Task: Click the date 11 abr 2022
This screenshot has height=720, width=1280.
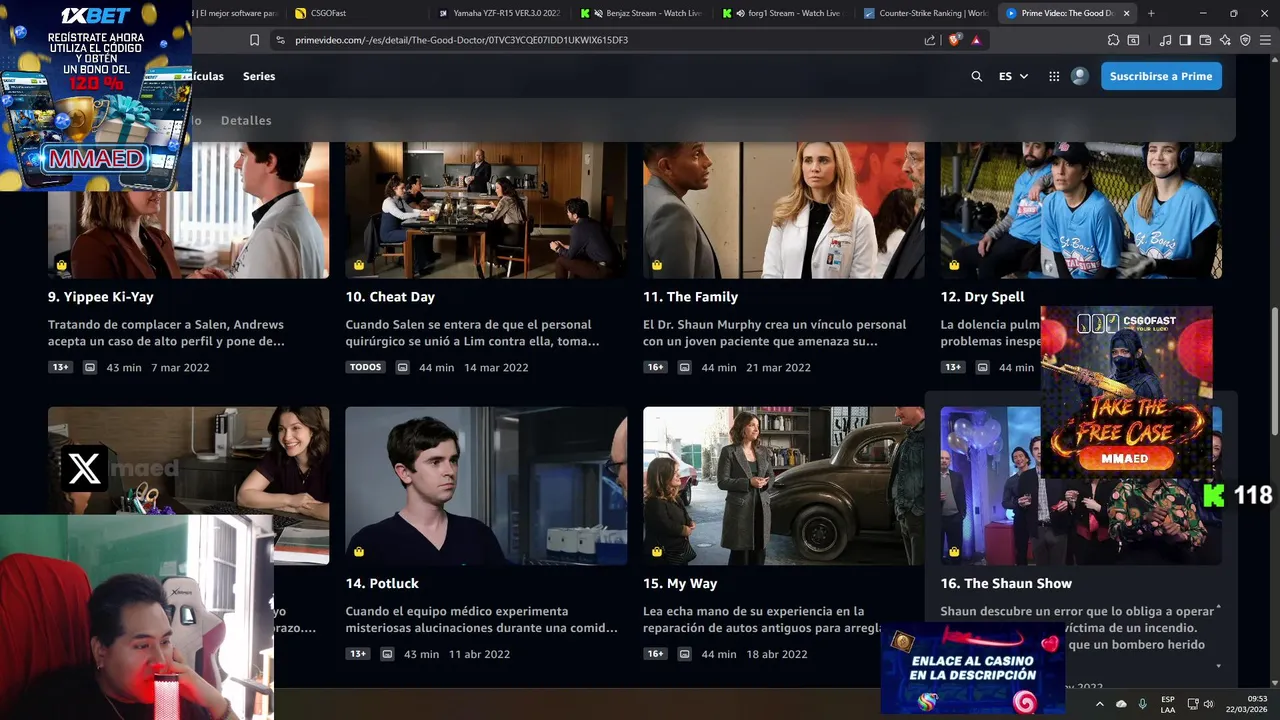Action: tap(479, 654)
